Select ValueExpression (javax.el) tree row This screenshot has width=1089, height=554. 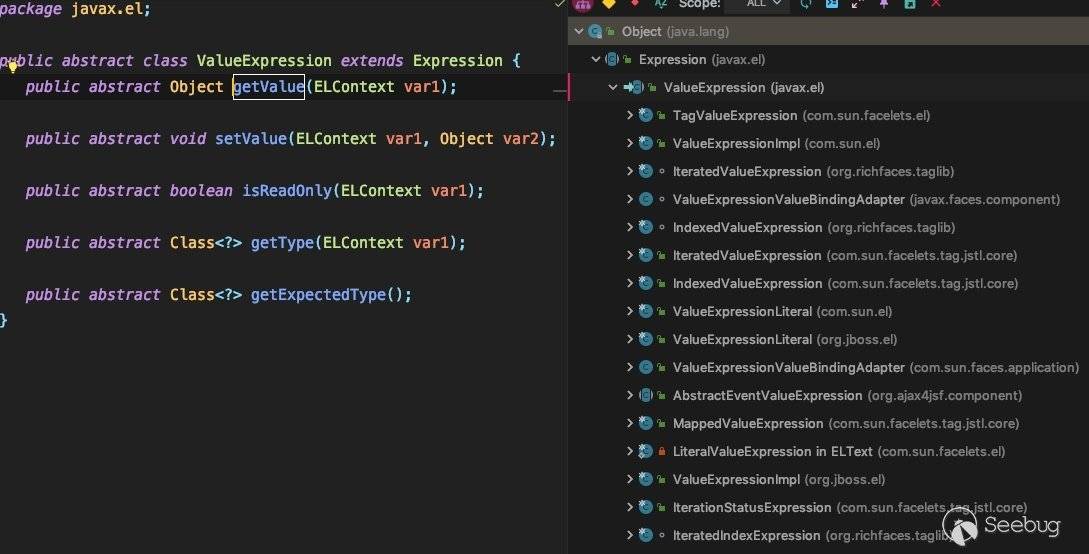pyautogui.click(x=829, y=87)
